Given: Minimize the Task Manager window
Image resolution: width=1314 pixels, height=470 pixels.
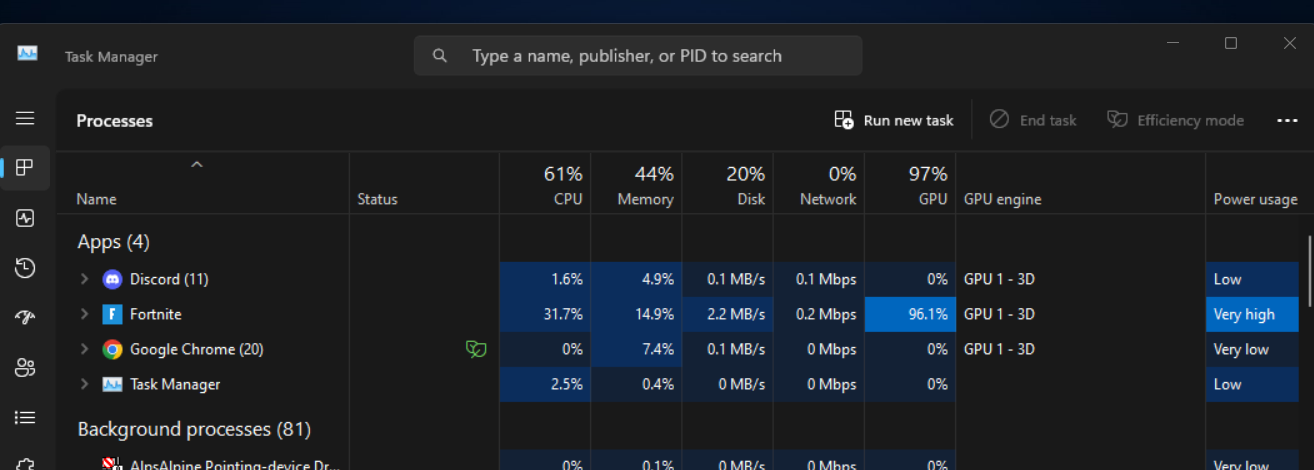Looking at the screenshot, I should [1172, 43].
